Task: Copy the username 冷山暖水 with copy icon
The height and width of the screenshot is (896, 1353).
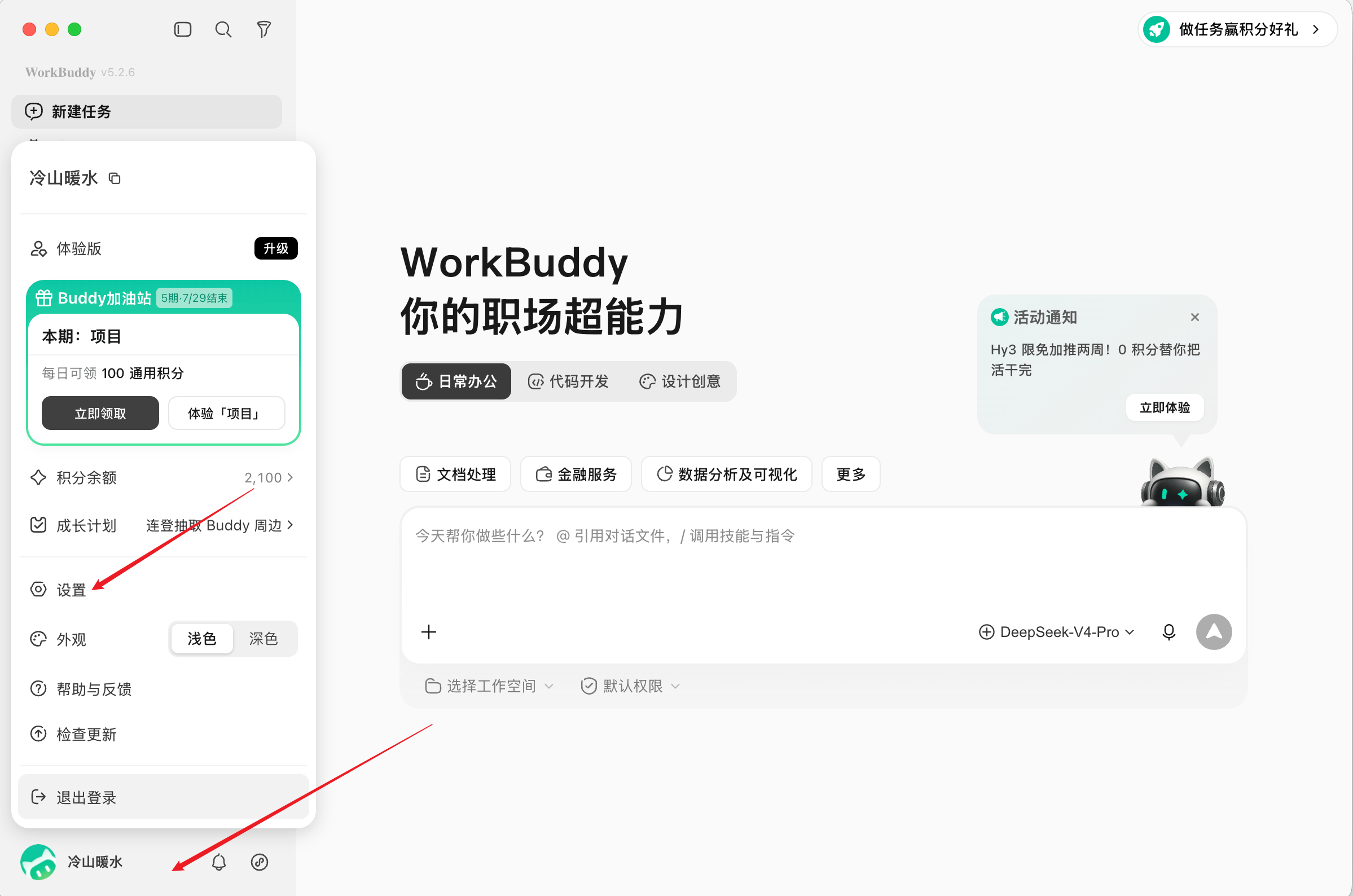Action: pyautogui.click(x=115, y=178)
